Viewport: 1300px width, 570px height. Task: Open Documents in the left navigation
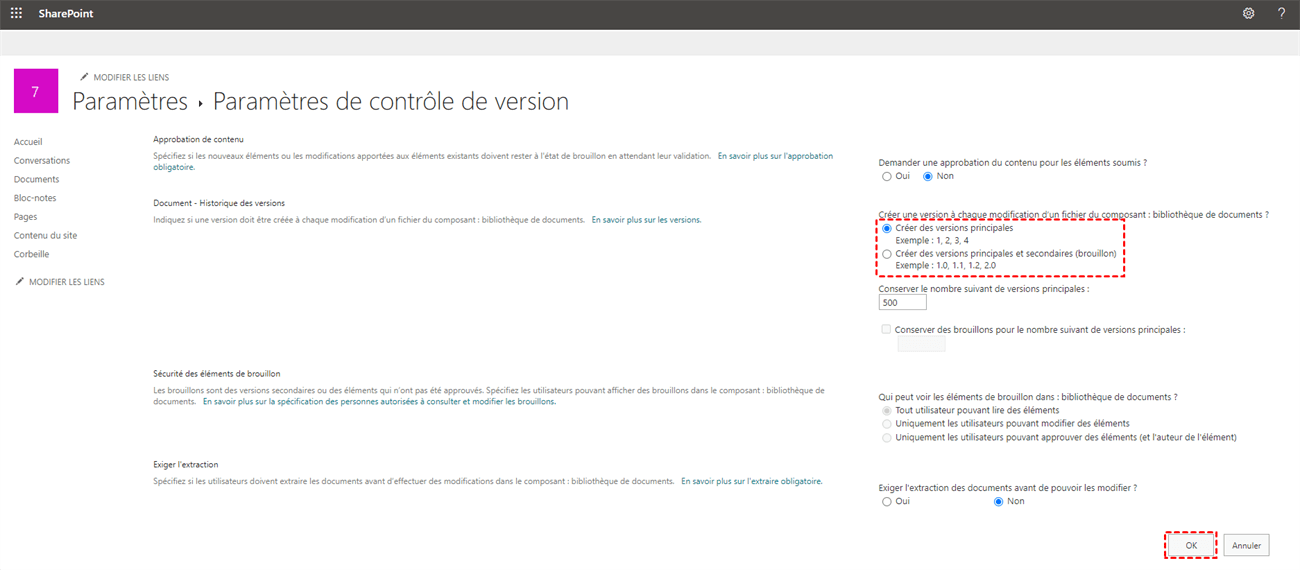[x=37, y=180]
